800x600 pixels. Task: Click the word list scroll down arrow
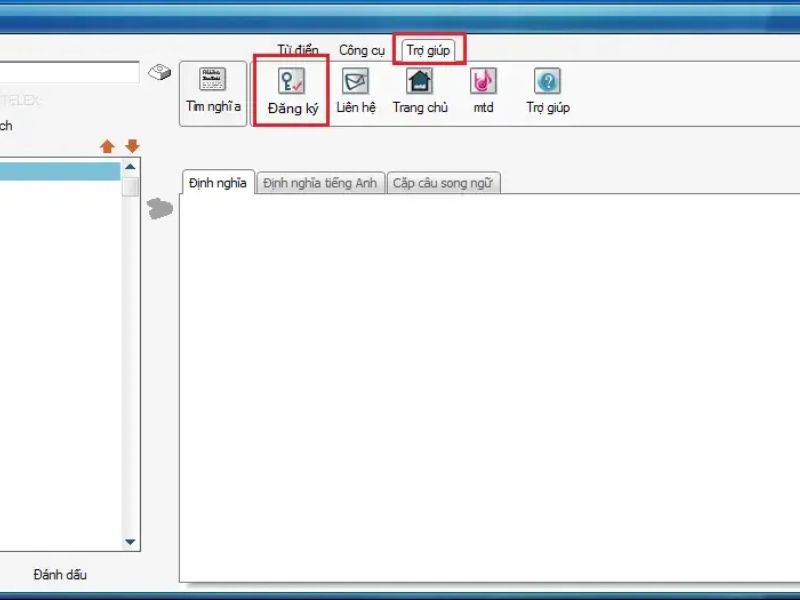130,542
